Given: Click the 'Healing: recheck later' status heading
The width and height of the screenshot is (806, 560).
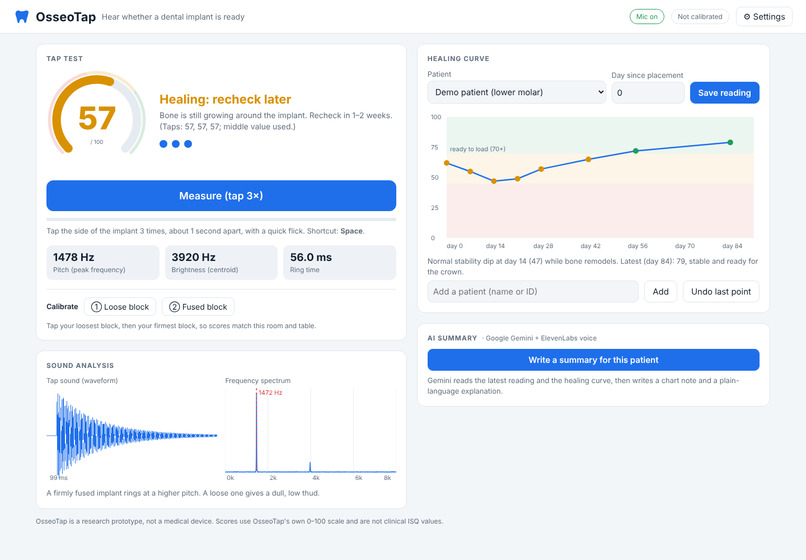Looking at the screenshot, I should click(225, 99).
